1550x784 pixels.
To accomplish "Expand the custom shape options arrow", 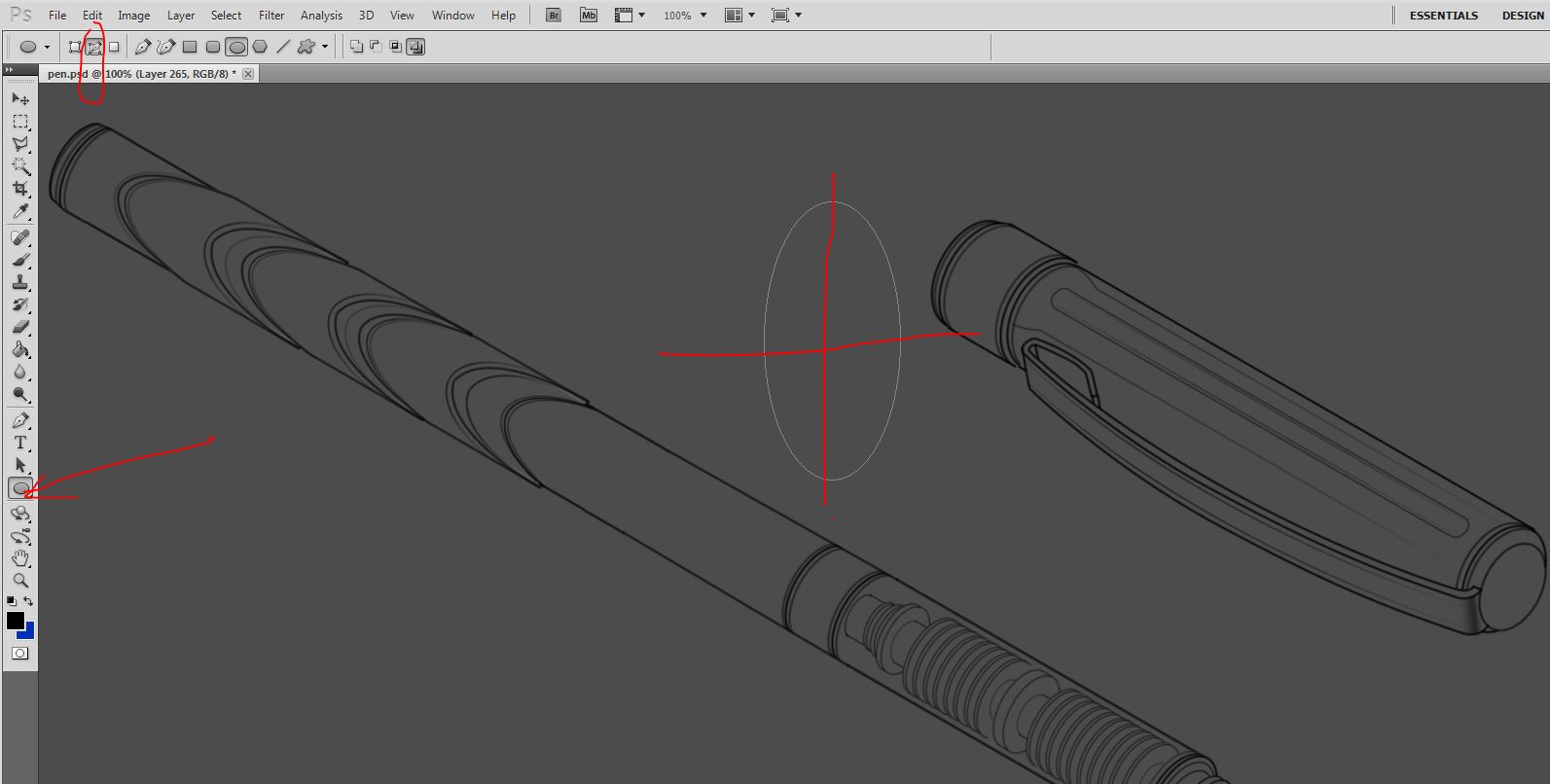I will (325, 47).
